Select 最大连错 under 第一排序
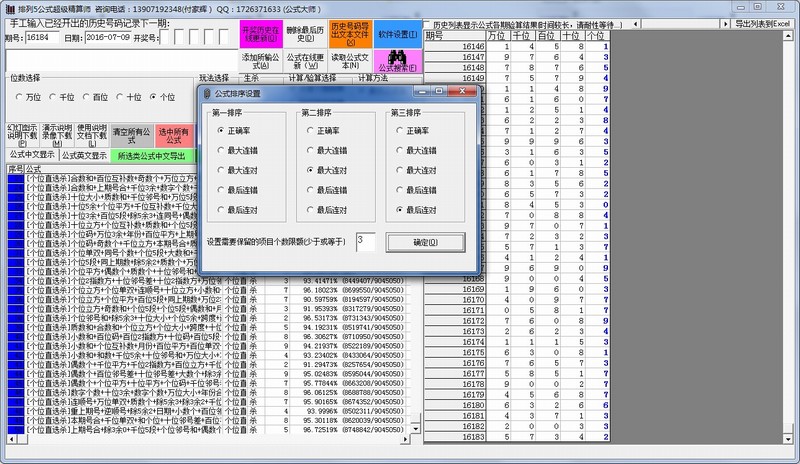The image size is (800, 464). (221, 150)
